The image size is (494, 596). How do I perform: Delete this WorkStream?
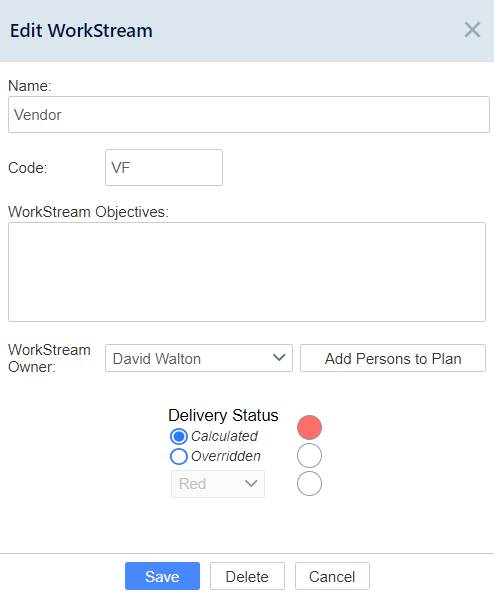[x=247, y=576]
